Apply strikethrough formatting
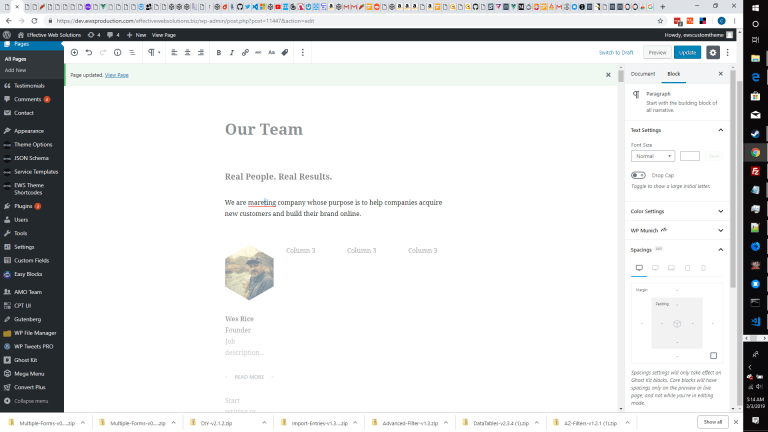The width and height of the screenshot is (768, 432). pos(258,52)
